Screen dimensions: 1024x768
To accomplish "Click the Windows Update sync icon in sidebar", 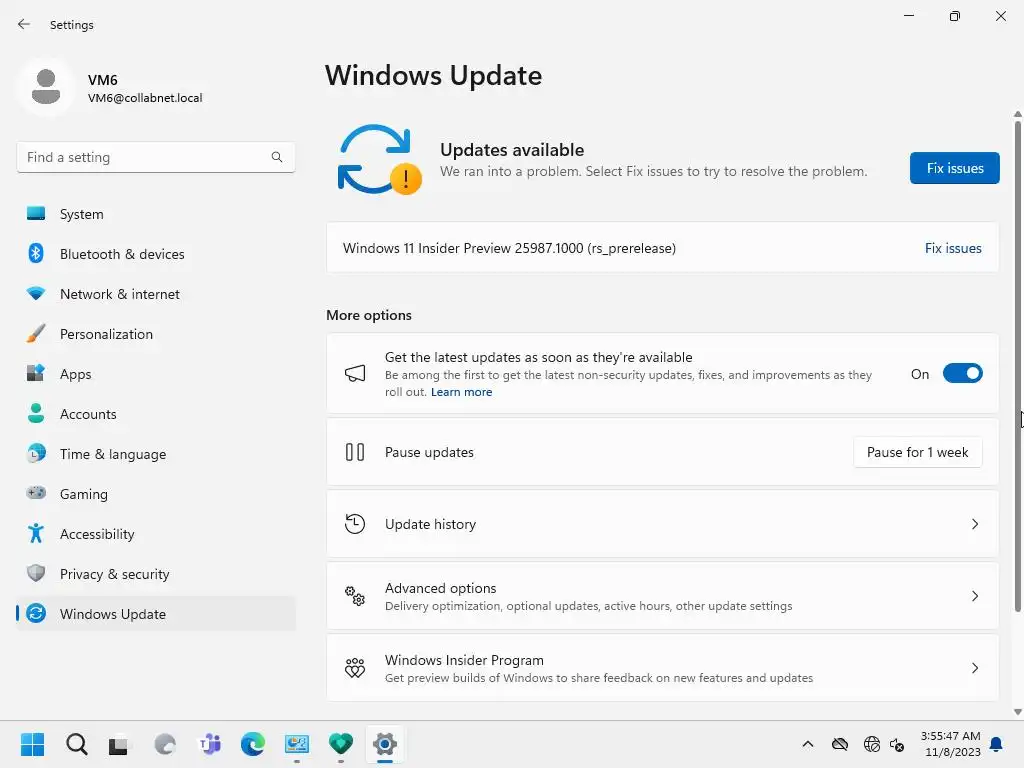I will (x=36, y=613).
